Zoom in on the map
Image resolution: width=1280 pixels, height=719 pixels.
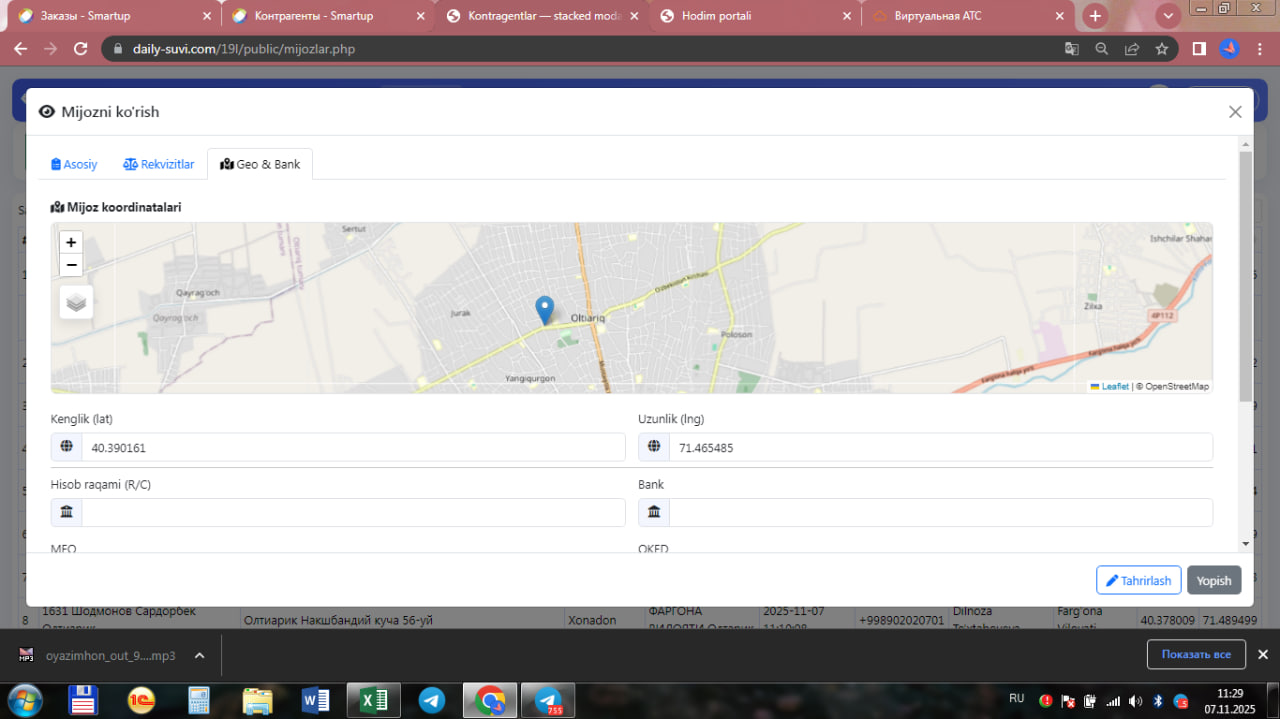71,243
